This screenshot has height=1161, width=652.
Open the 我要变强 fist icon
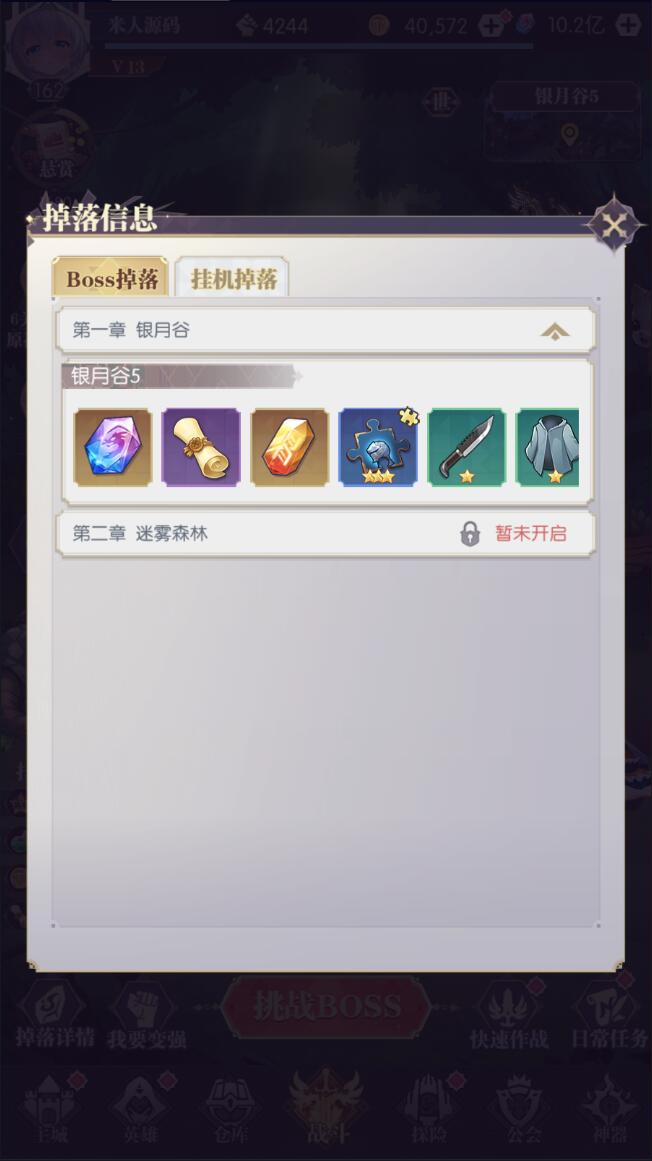pyautogui.click(x=146, y=1015)
